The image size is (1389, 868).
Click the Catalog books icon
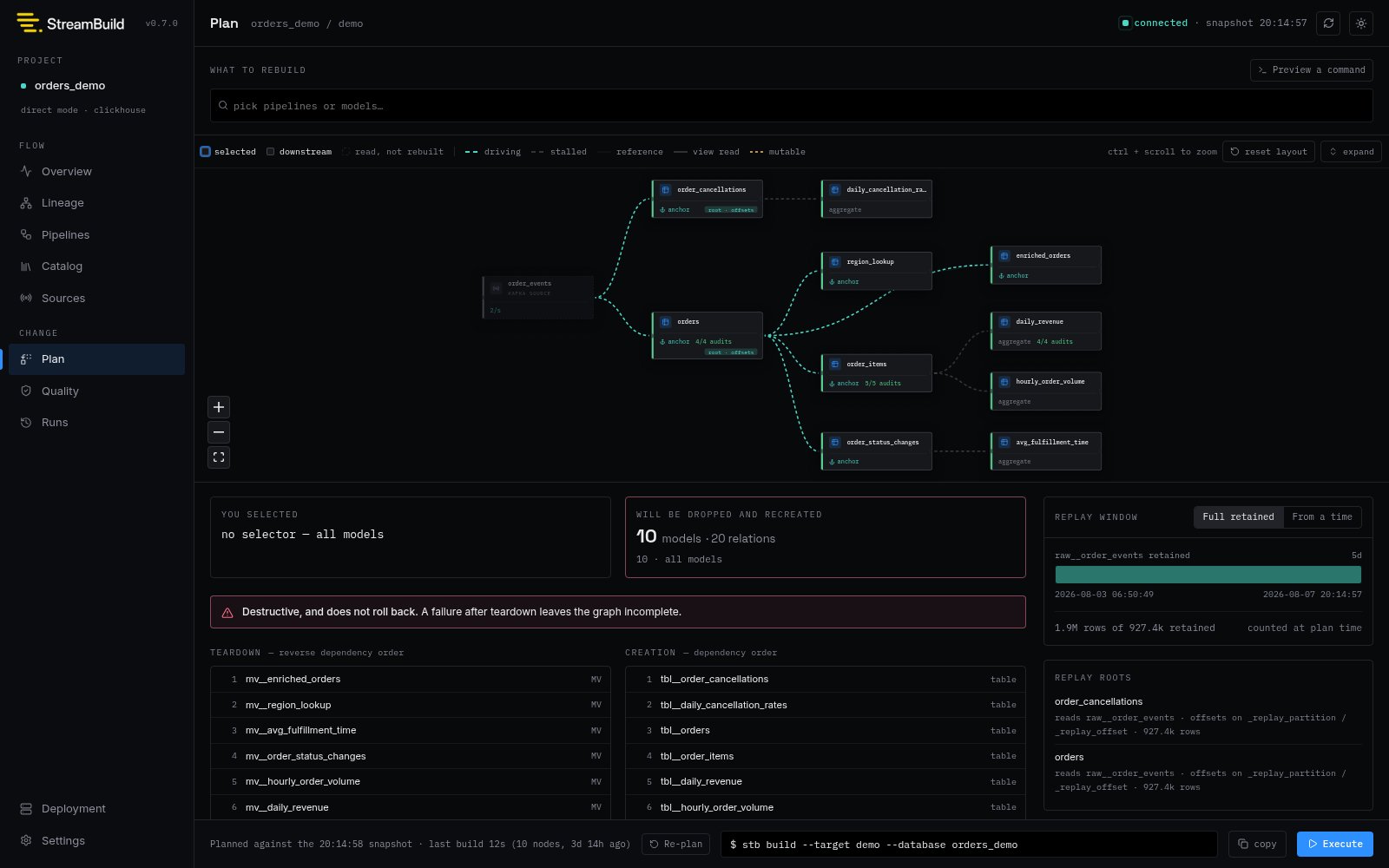pos(26,266)
